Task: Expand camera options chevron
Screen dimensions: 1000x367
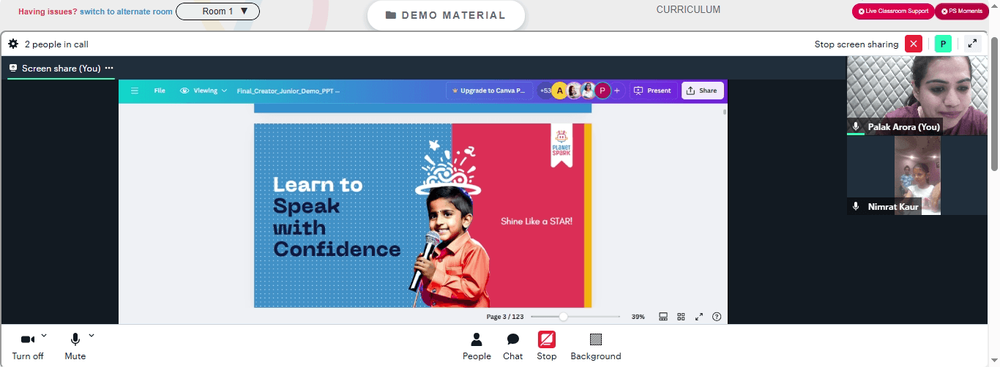Action: (44, 335)
